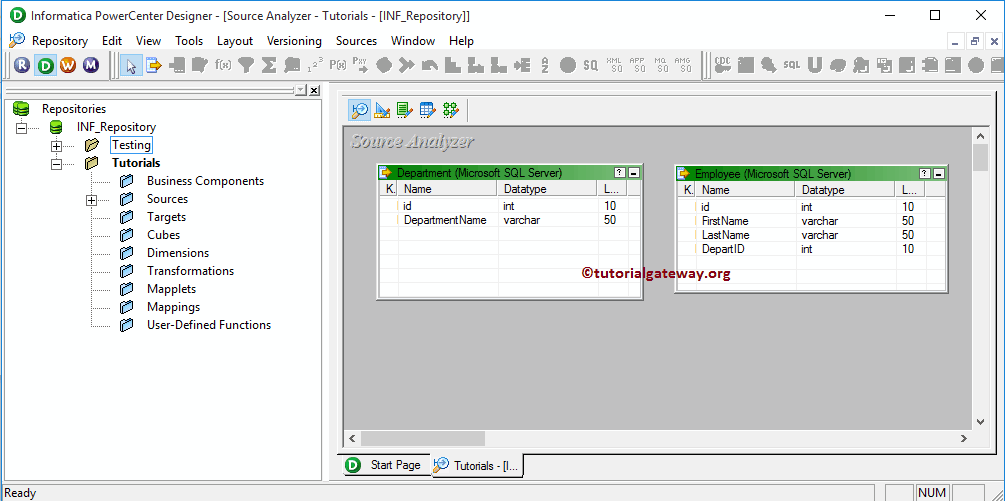Open the View menu
Image resolution: width=1005 pixels, height=501 pixels.
tap(148, 40)
